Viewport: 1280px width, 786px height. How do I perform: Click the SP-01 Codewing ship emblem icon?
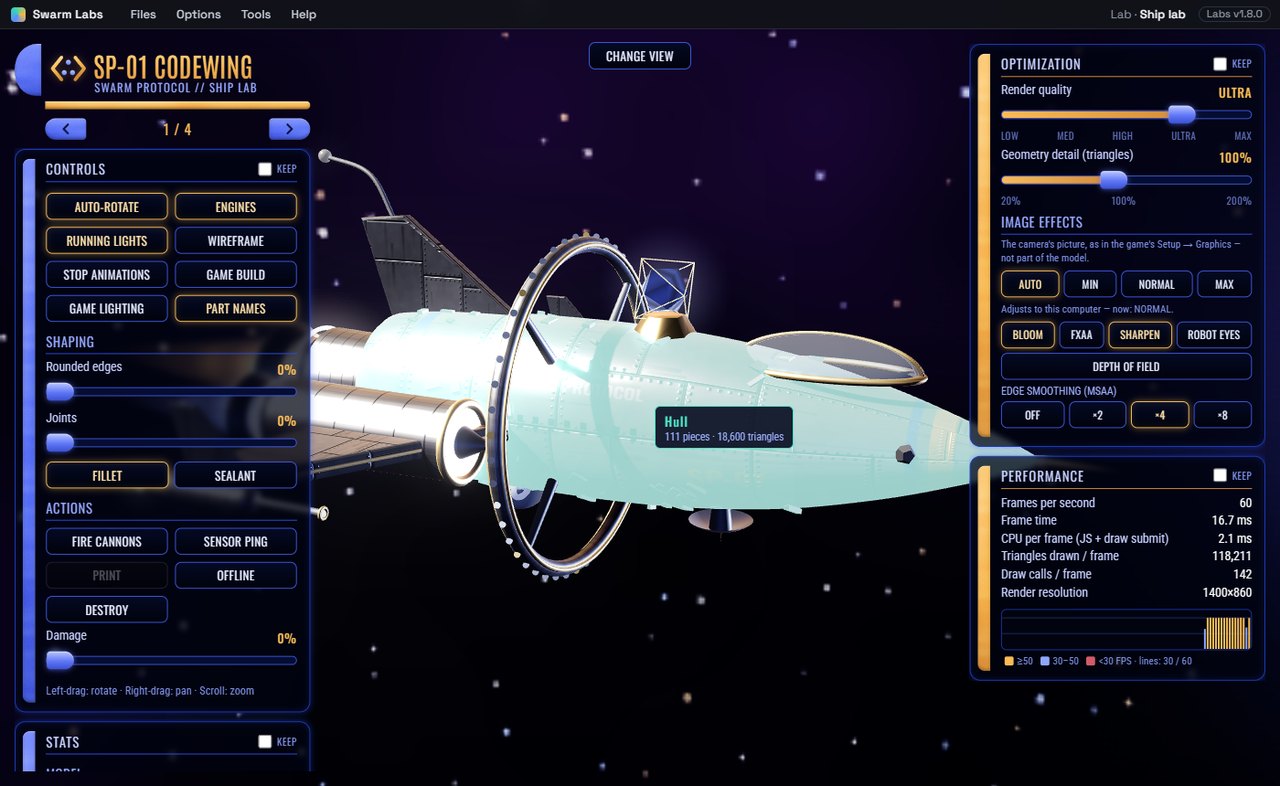coord(68,68)
